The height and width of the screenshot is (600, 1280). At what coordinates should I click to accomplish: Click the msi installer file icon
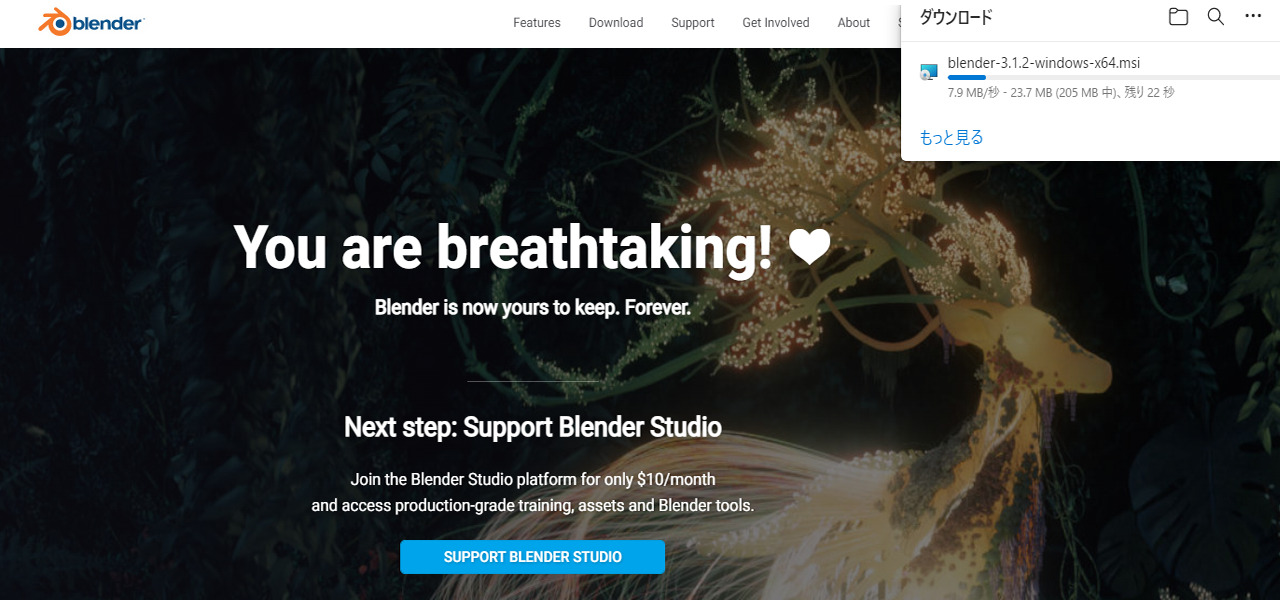tap(929, 71)
